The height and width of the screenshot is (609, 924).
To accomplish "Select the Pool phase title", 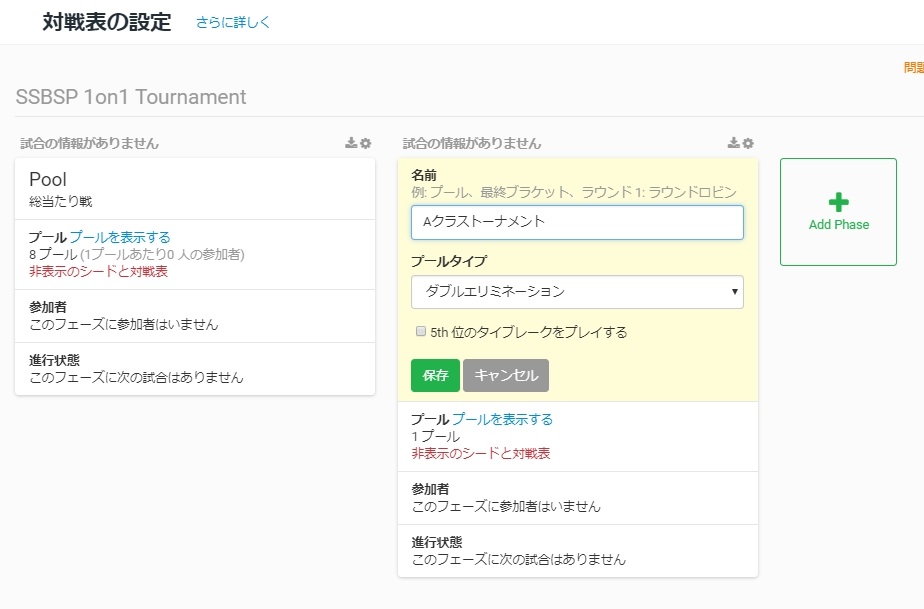I will (48, 179).
